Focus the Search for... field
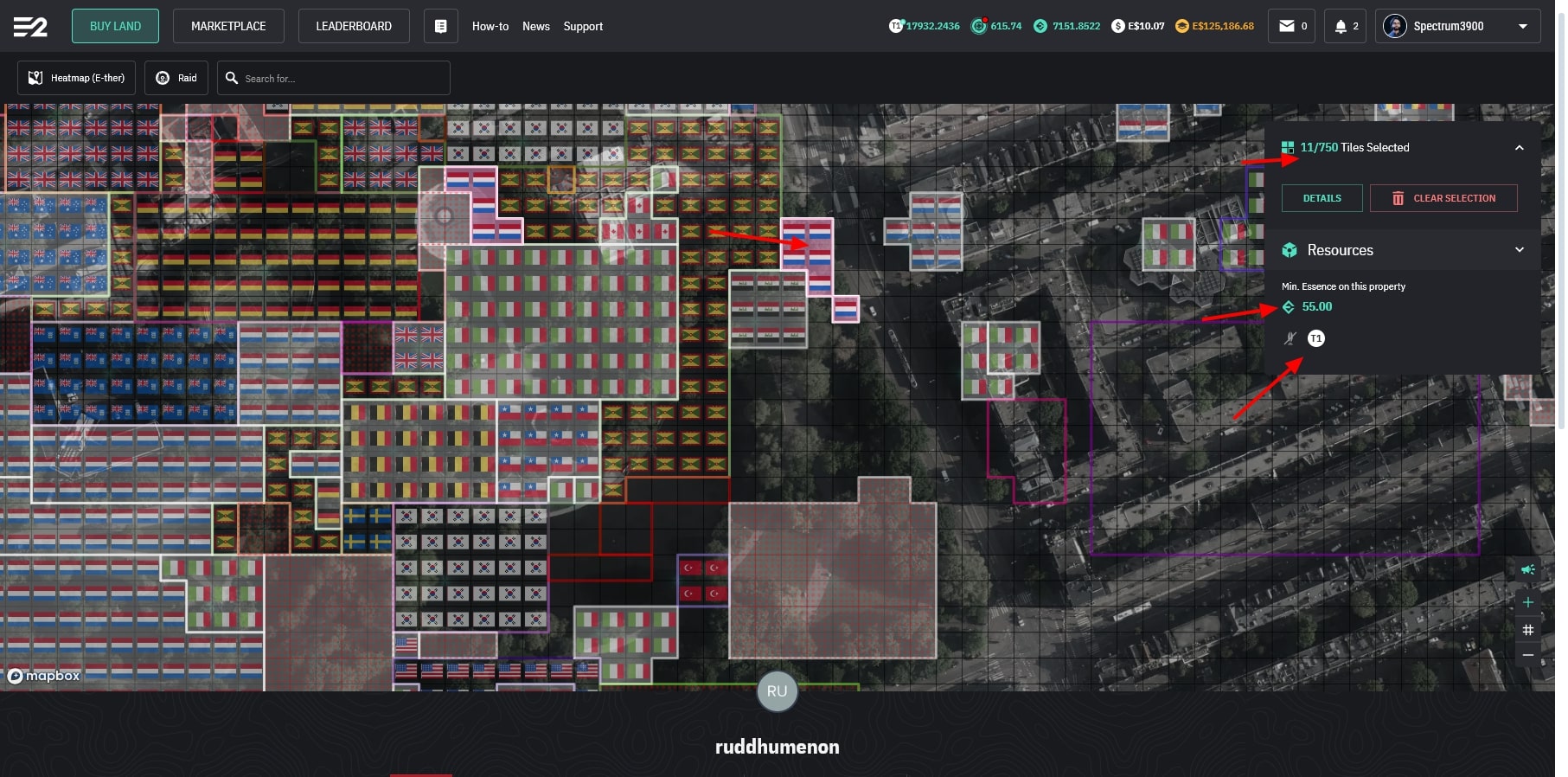Image resolution: width=1568 pixels, height=777 pixels. (342, 79)
